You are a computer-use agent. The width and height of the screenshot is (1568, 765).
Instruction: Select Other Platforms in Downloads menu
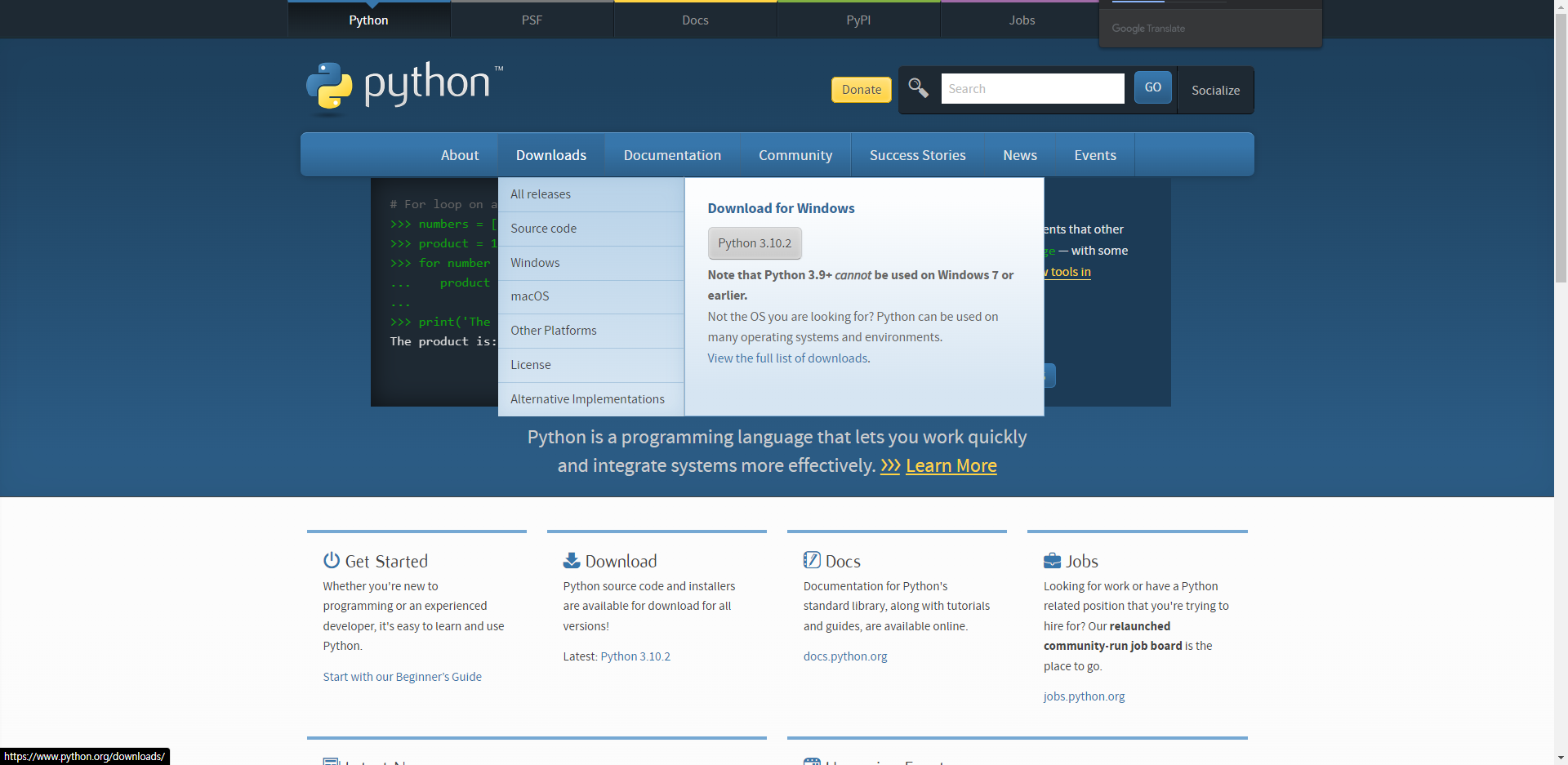pyautogui.click(x=591, y=331)
